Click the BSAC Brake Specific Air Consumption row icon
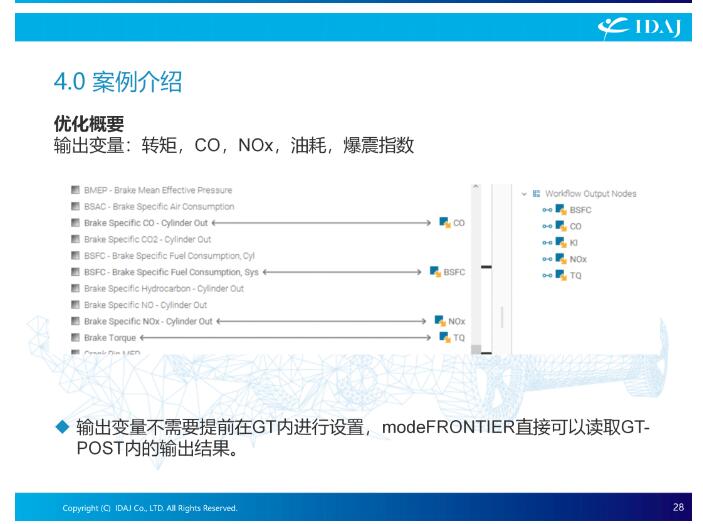703x524 pixels. point(75,206)
